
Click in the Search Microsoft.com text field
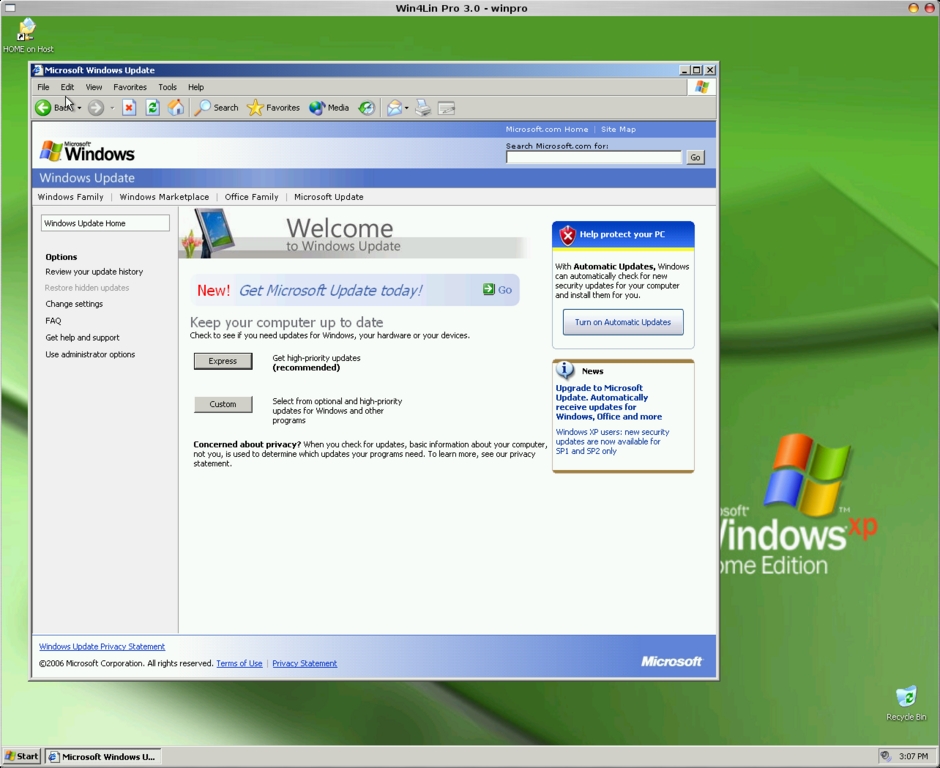593,157
